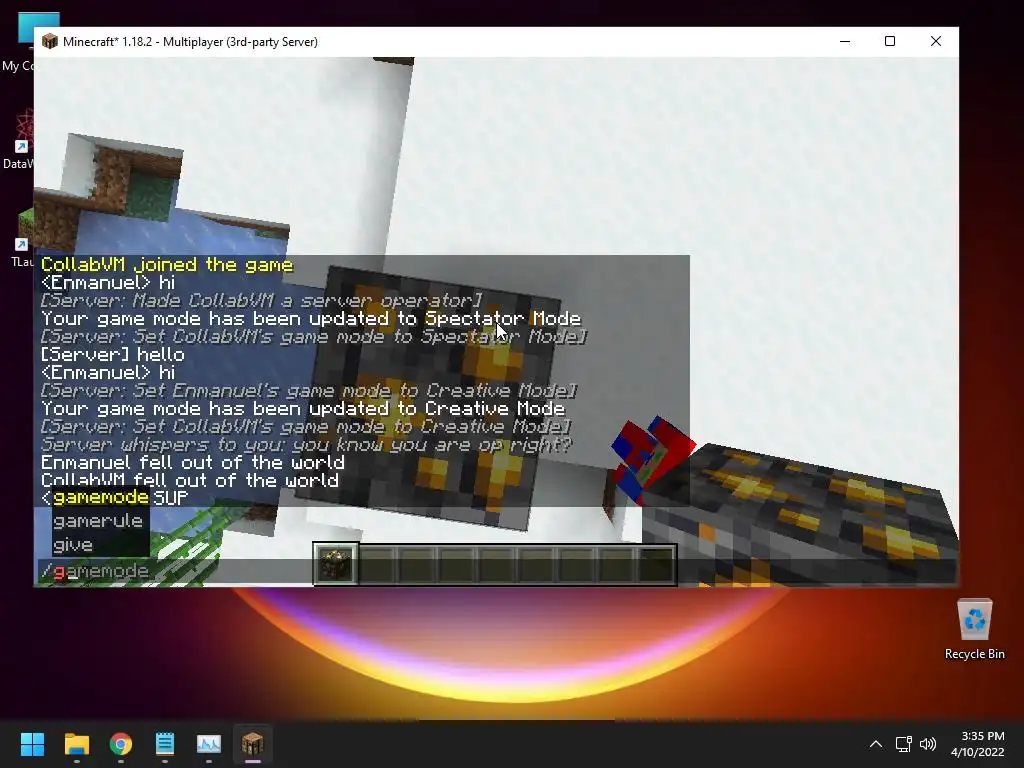Minimize the Minecraft window

coord(845,41)
